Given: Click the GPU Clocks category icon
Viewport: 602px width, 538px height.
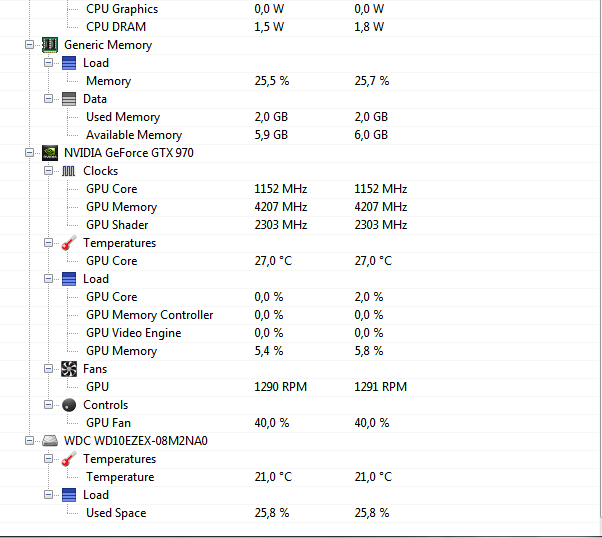Looking at the screenshot, I should click(68, 171).
